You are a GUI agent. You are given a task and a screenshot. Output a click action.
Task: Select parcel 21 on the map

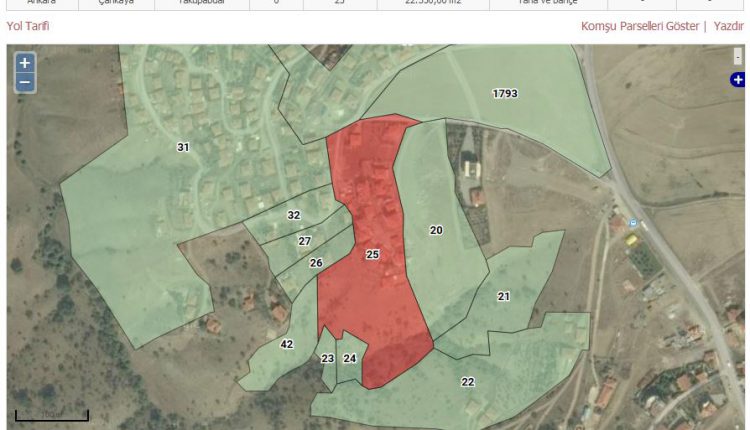coord(503,296)
